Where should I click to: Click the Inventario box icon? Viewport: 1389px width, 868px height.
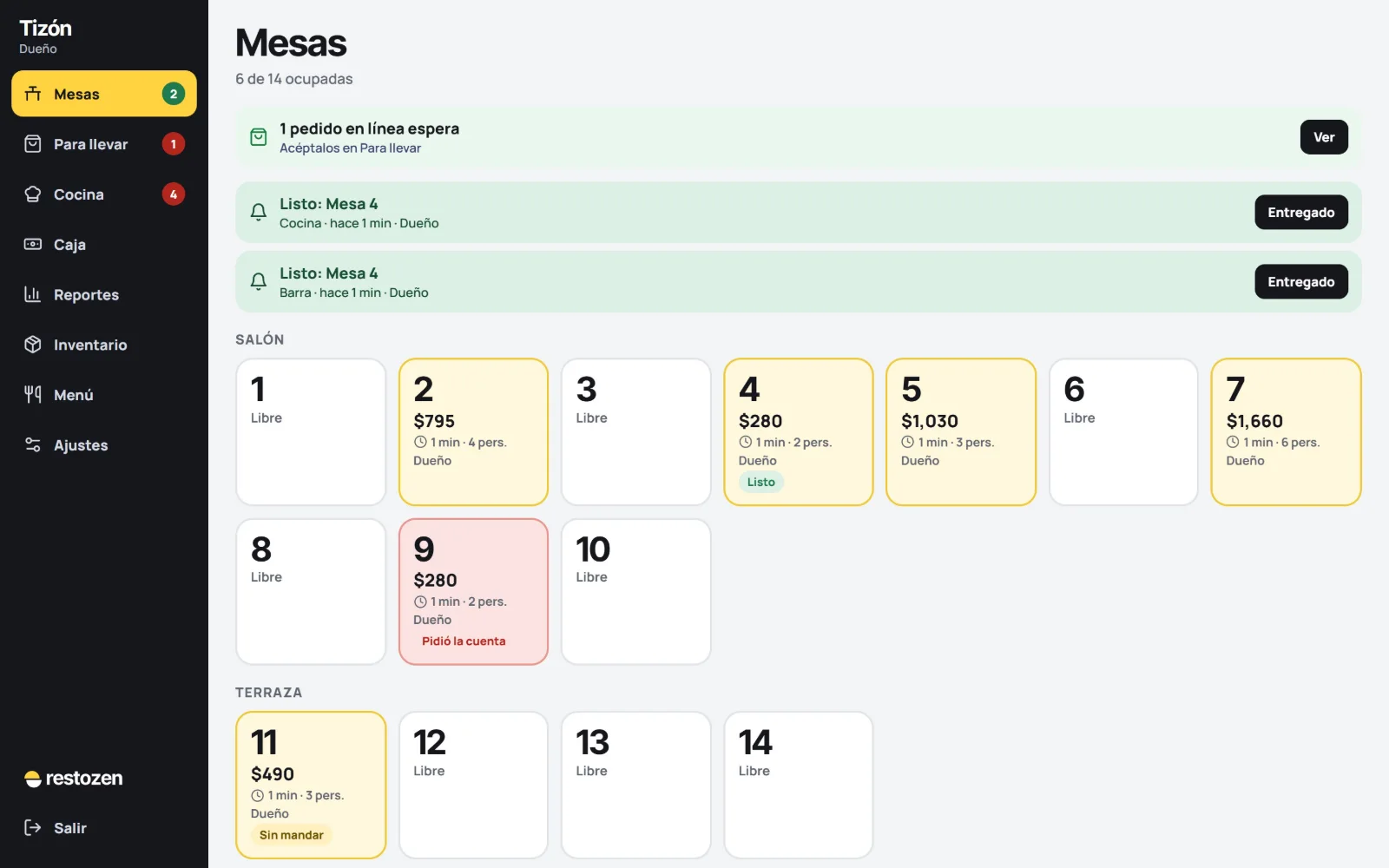pyautogui.click(x=33, y=345)
